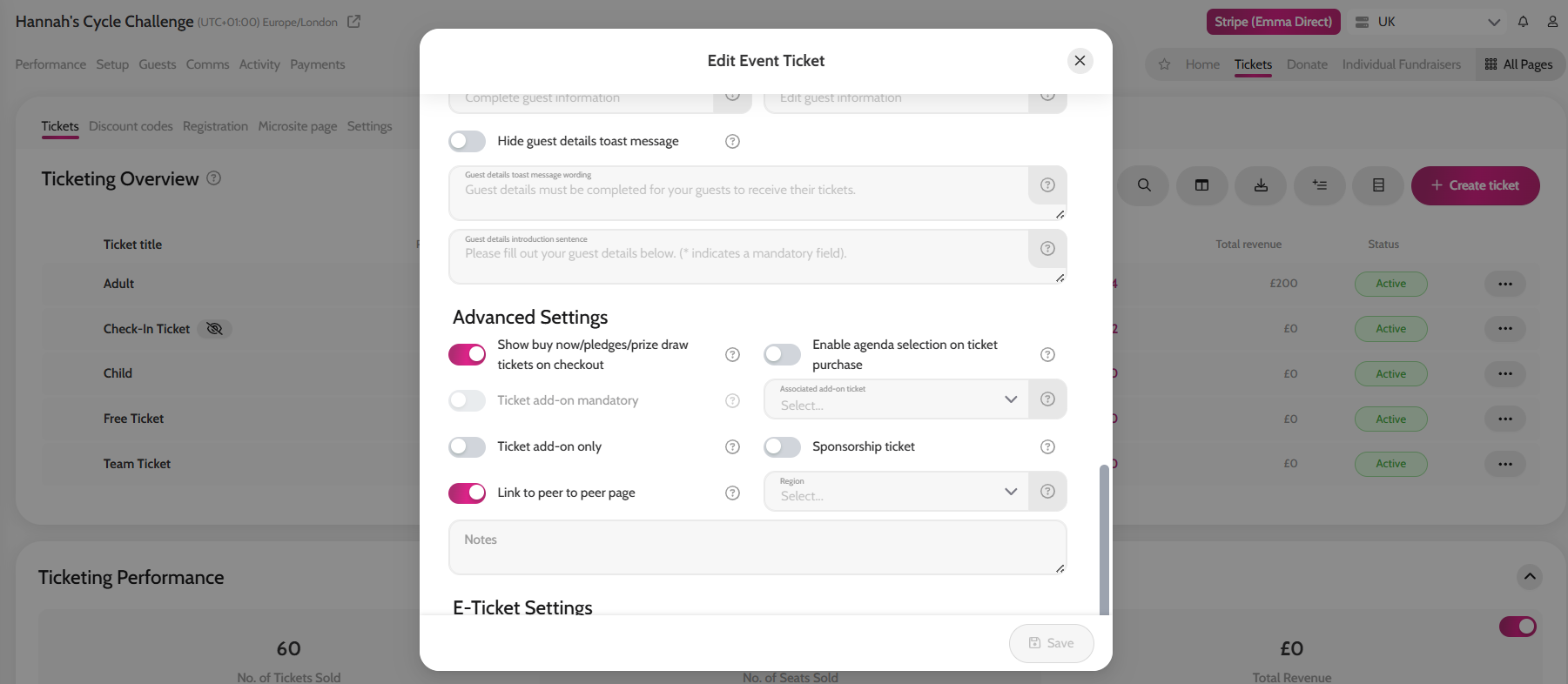Image resolution: width=1568 pixels, height=684 pixels.
Task: Click help icon beside Sponsorship ticket
Action: pyautogui.click(x=1047, y=446)
